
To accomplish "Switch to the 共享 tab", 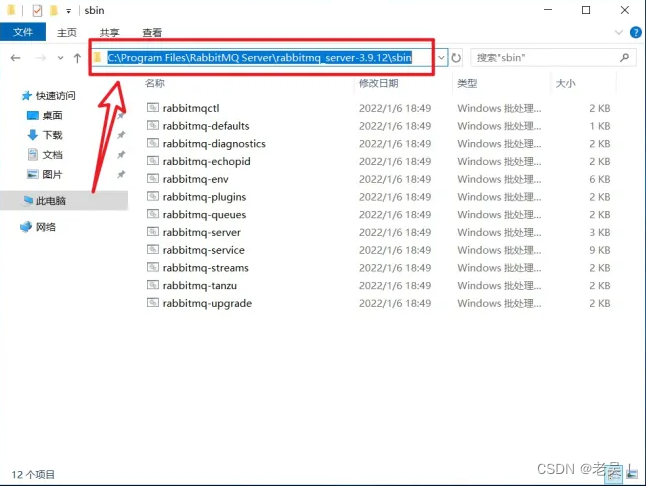I will (x=109, y=33).
